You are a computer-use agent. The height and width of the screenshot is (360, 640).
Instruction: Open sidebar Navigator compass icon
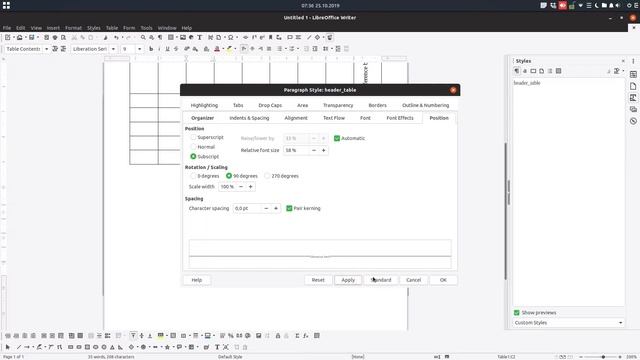click(633, 121)
